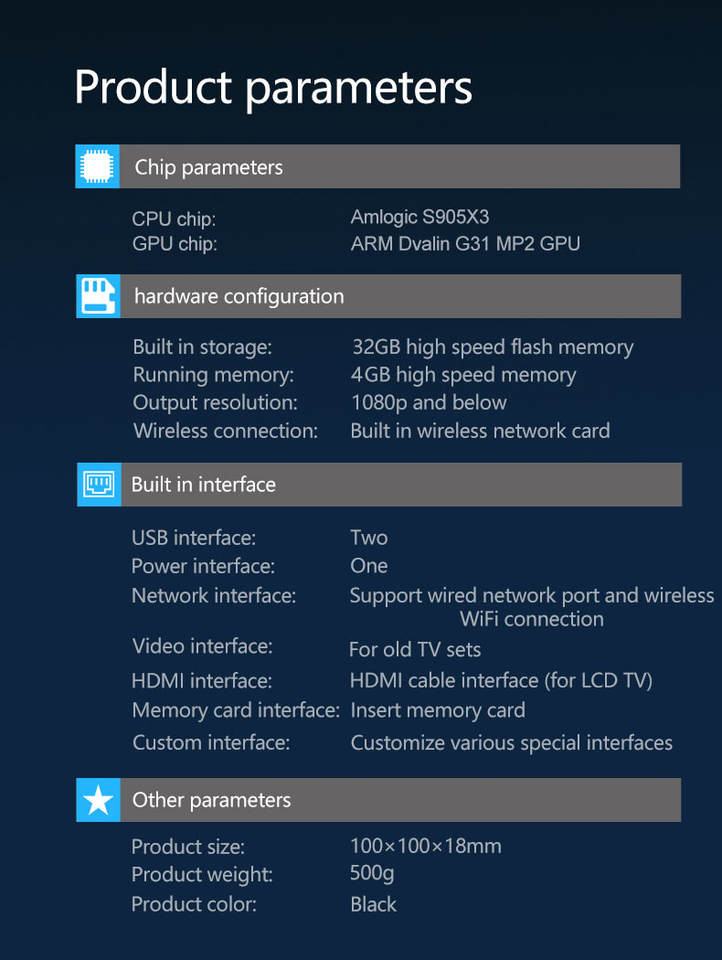Click the 1080p and below resolution value
Image resolution: width=722 pixels, height=960 pixels.
(x=428, y=403)
